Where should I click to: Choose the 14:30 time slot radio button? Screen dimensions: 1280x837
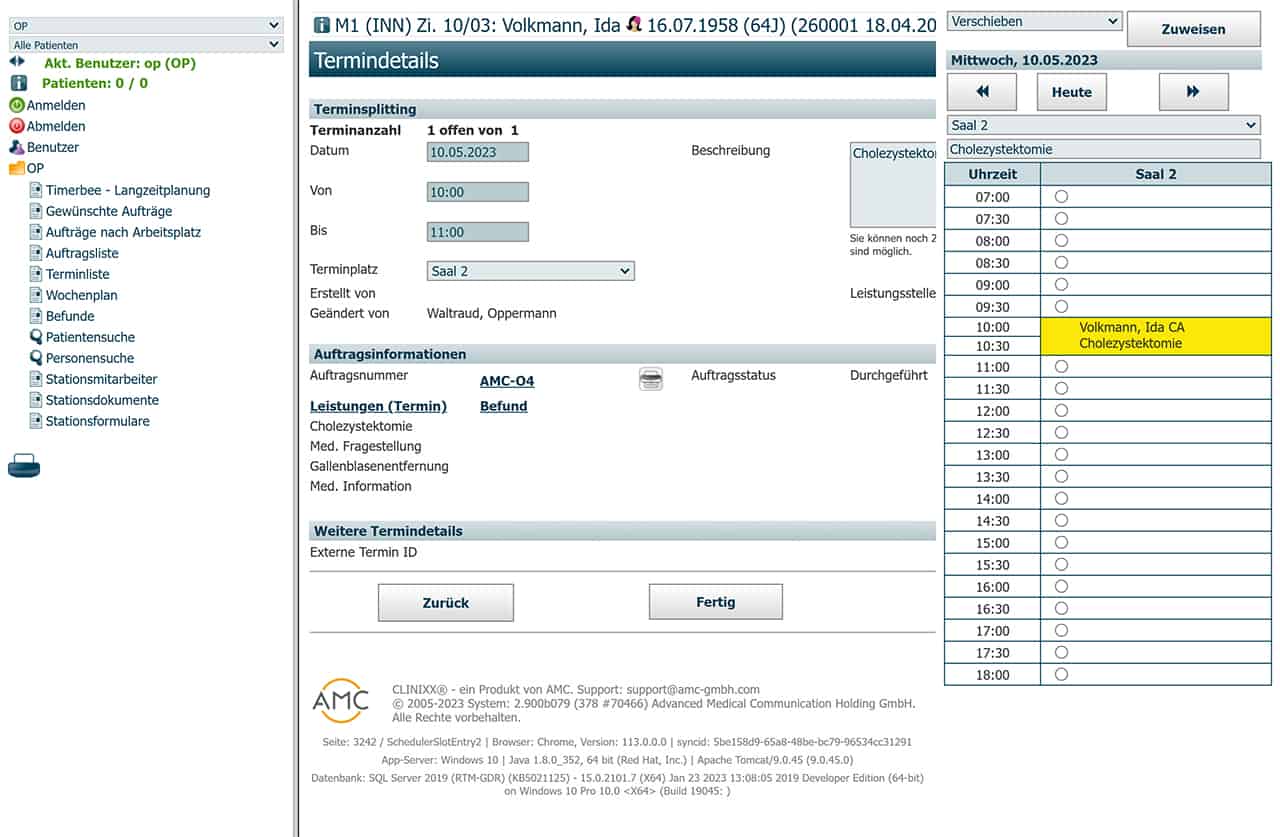[x=1061, y=521]
